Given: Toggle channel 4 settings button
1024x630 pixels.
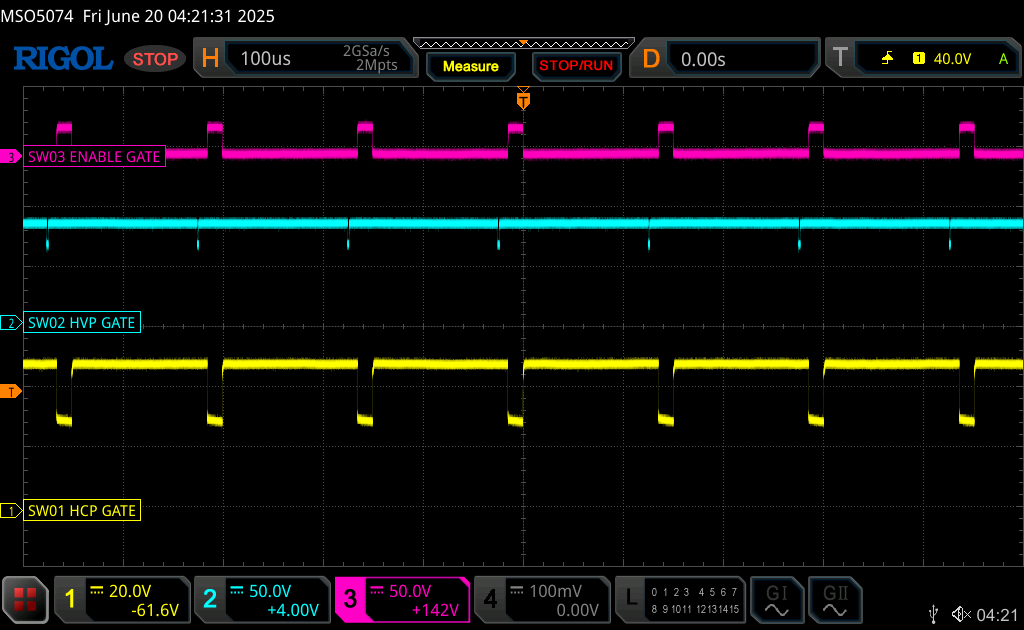Looking at the screenshot, I should 490,599.
